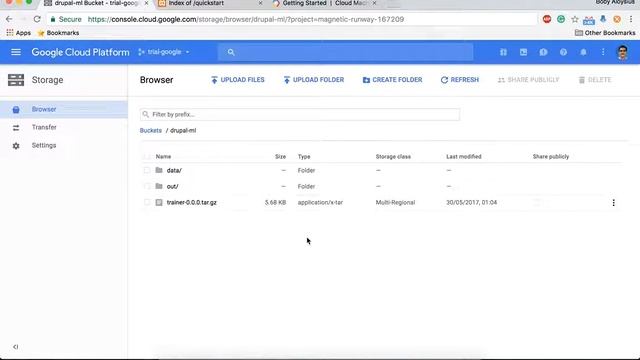Click the 30/05/2017, 01:04 date cell
The image size is (640, 360).
[x=471, y=202]
